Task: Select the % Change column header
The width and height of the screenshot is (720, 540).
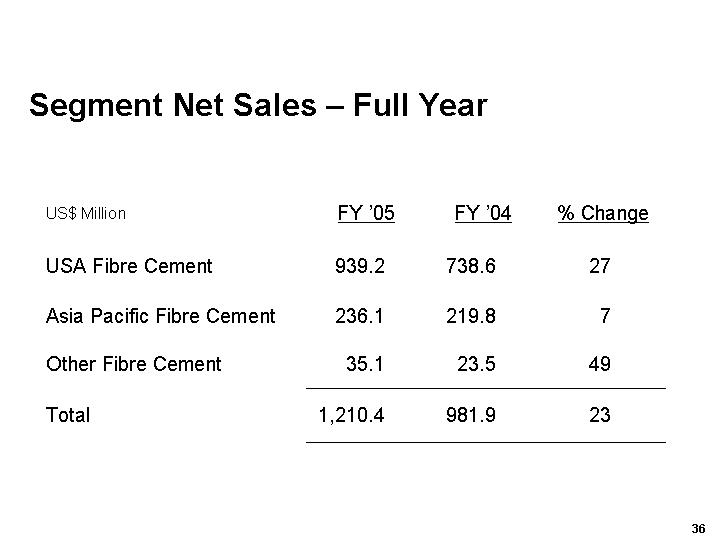Action: point(603,213)
